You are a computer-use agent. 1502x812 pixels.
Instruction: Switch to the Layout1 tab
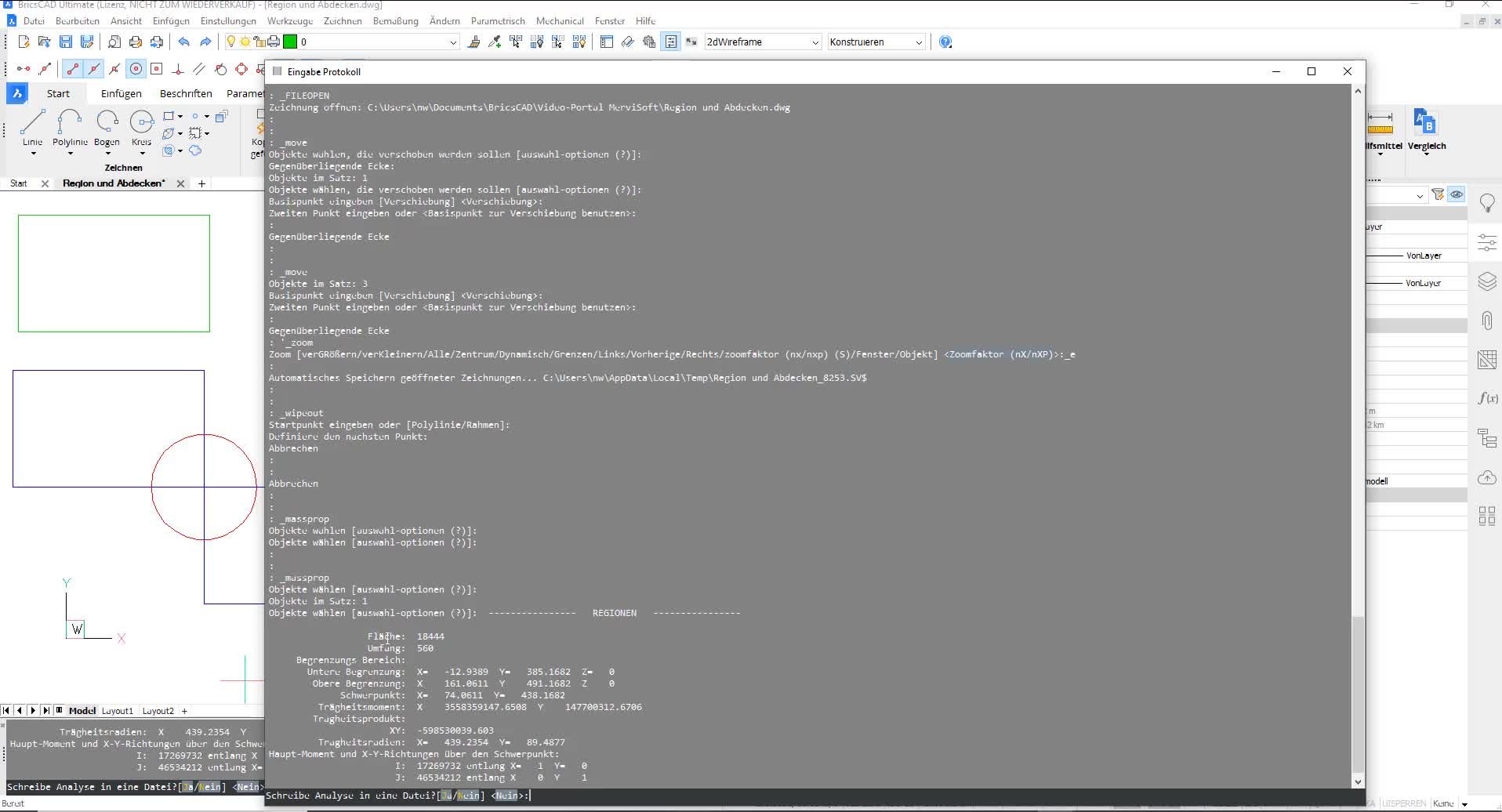(118, 711)
